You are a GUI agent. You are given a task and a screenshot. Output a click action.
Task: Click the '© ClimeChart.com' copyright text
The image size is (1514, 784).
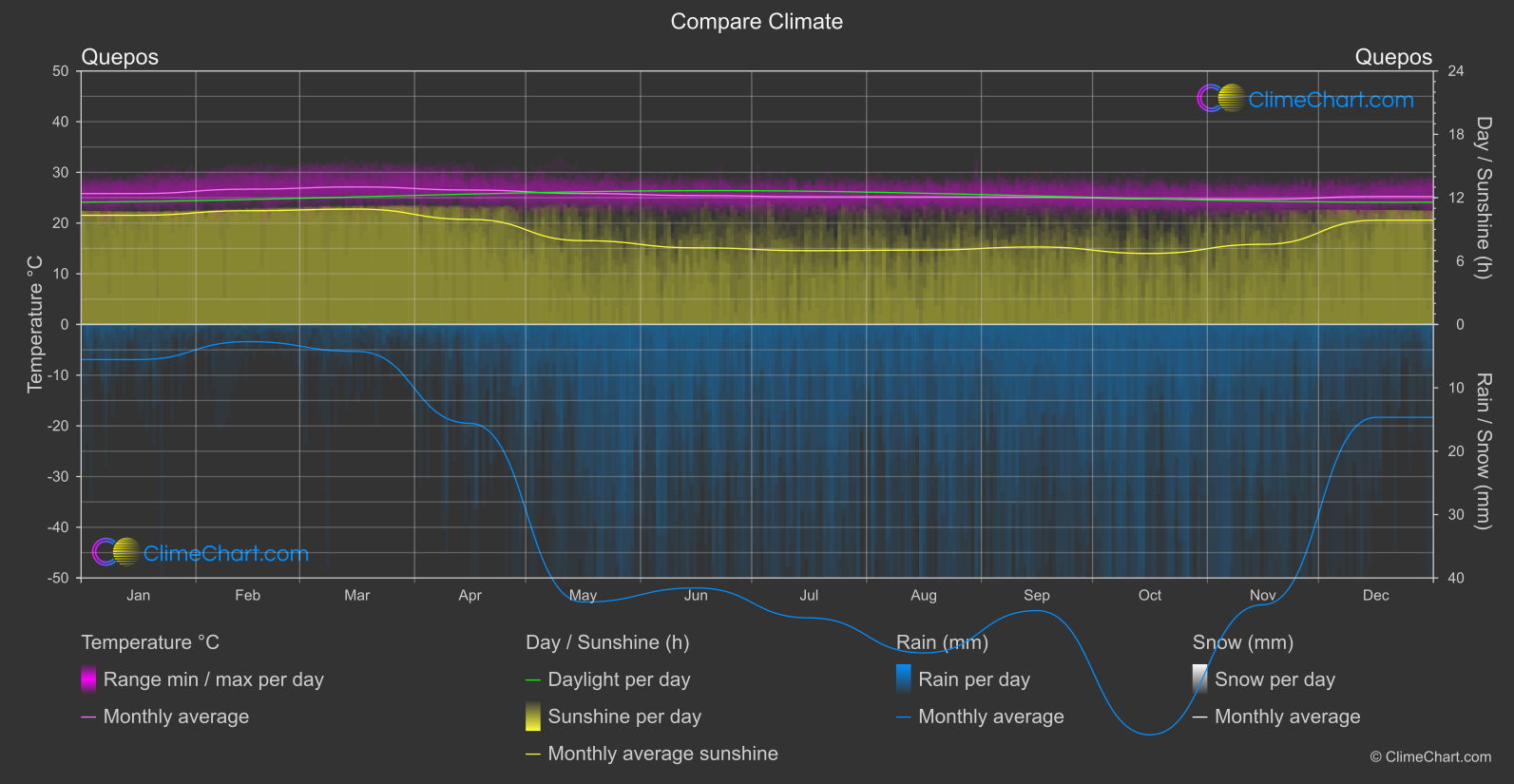1430,757
